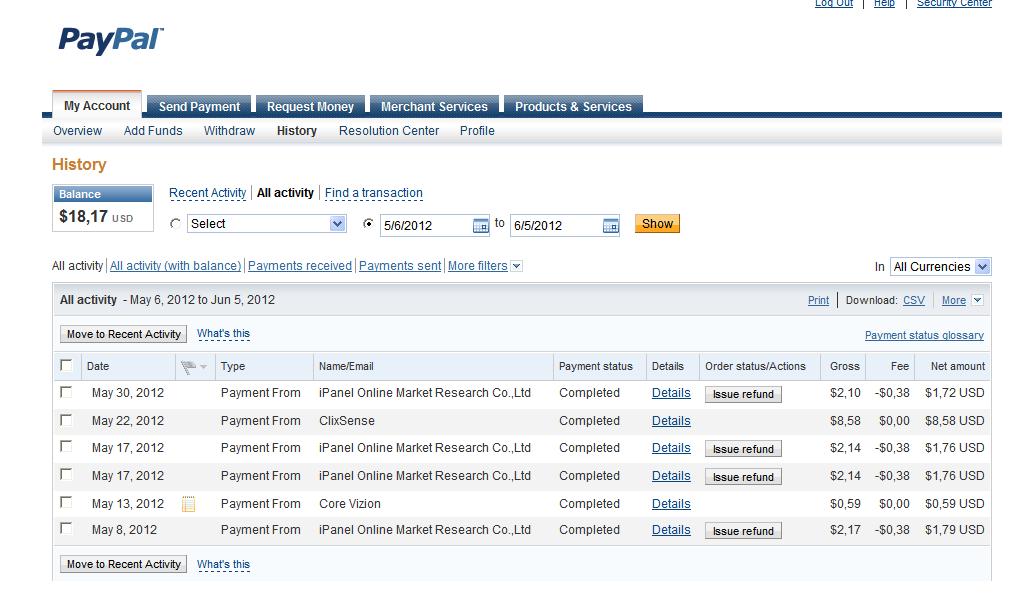Open the end date calendar picker

[x=610, y=226]
